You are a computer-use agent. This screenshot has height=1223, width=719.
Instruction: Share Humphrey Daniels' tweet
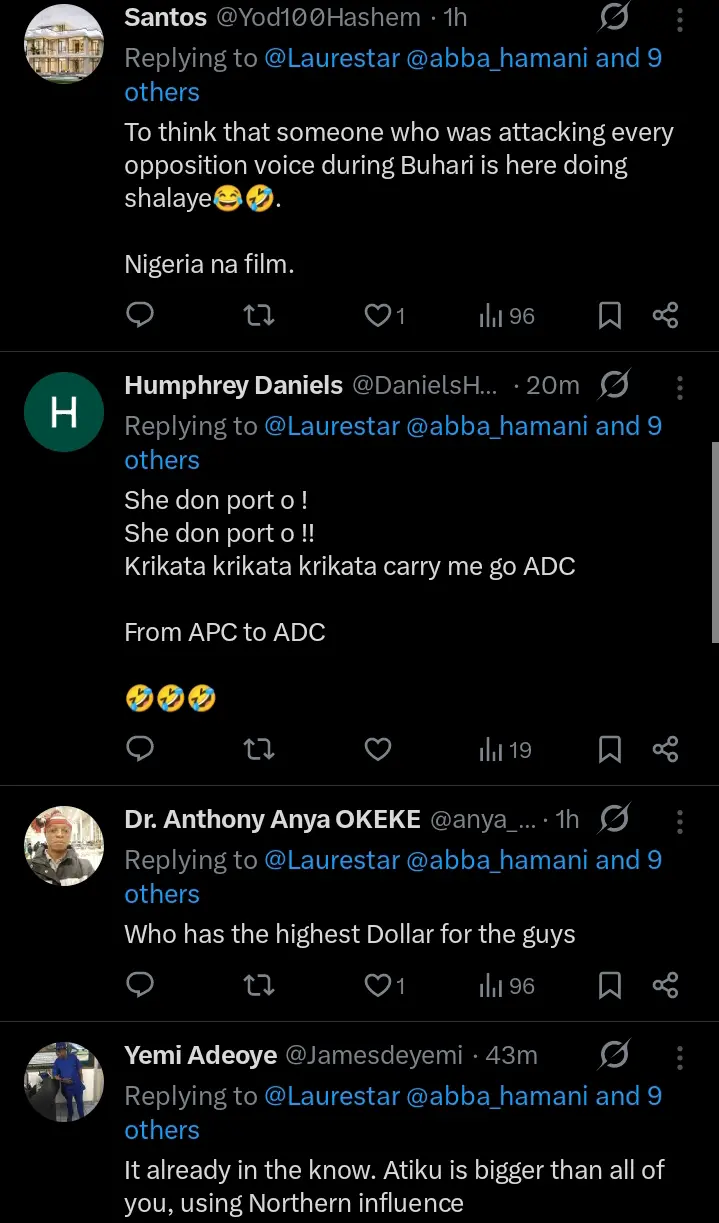pyautogui.click(x=665, y=749)
